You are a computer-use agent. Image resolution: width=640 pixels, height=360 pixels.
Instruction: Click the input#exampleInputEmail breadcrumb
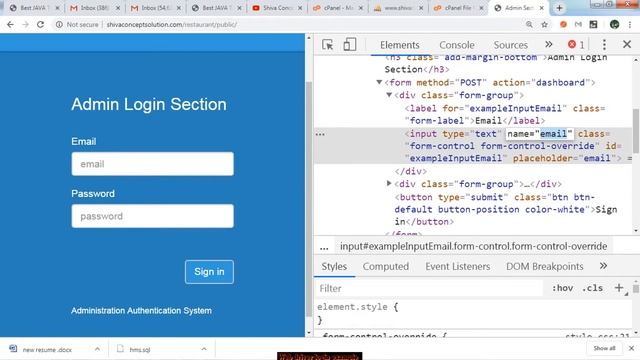(x=473, y=247)
